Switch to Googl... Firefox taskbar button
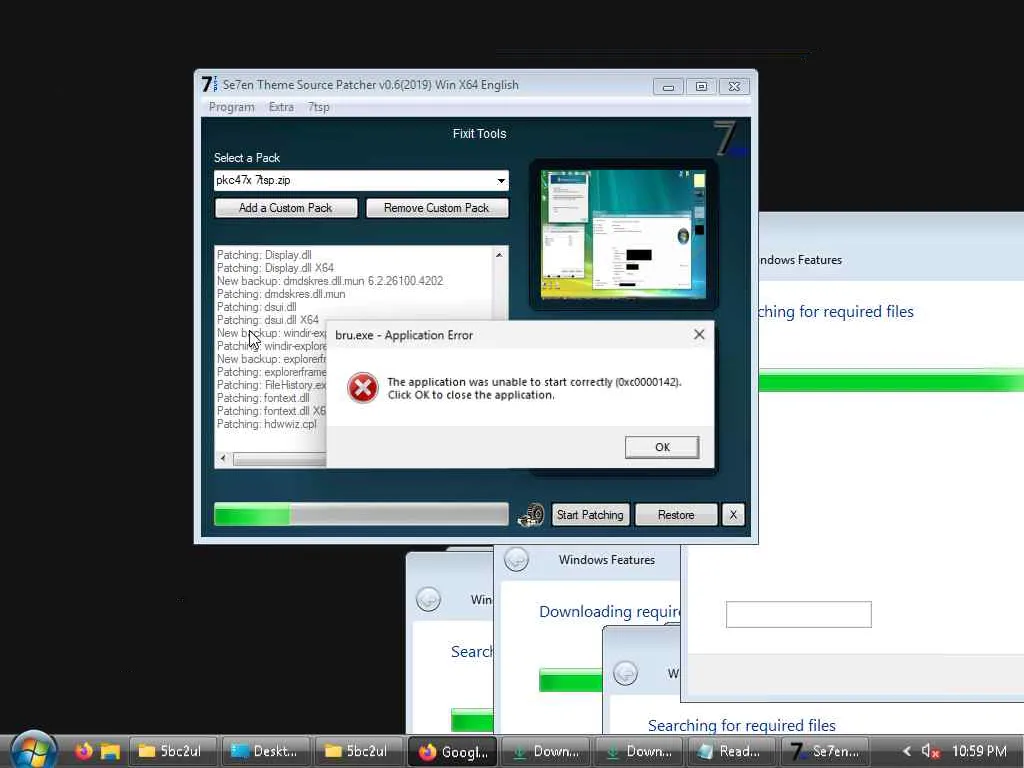Screen dimensions: 1024x768 [452, 751]
